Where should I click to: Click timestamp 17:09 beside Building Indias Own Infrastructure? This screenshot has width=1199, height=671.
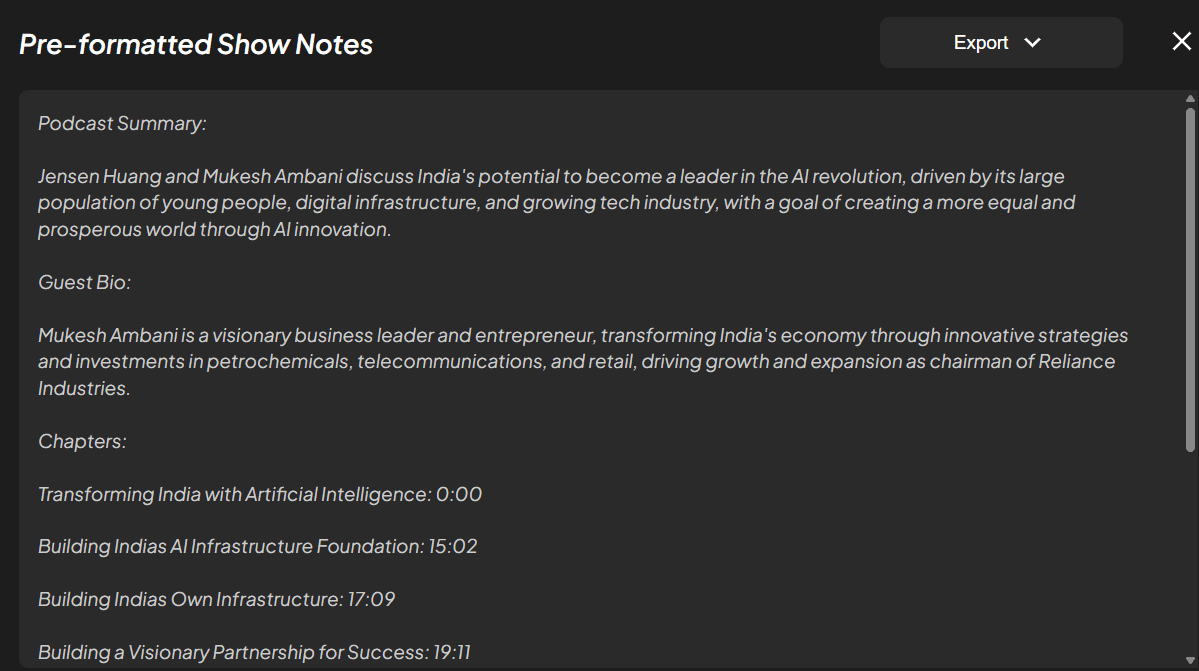pos(373,598)
